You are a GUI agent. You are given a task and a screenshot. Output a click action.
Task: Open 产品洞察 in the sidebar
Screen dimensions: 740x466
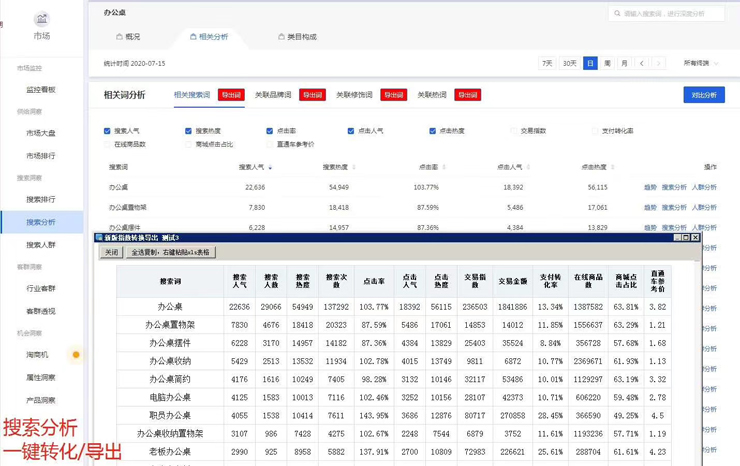coord(41,400)
